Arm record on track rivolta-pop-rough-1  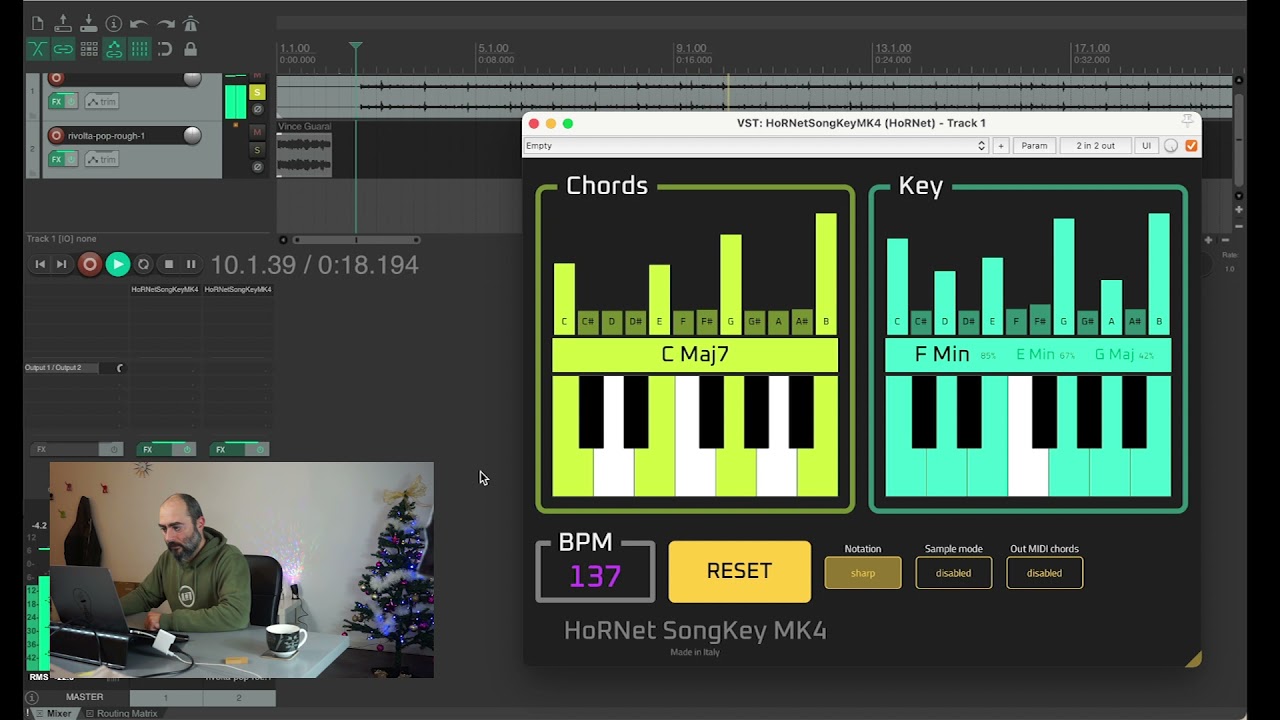pos(56,135)
